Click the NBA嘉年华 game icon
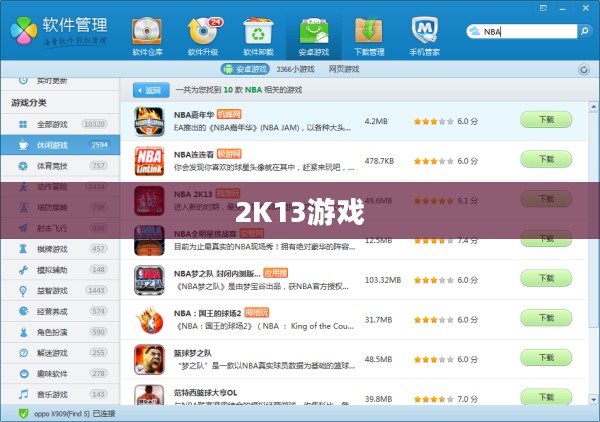Screen dimensions: 600x422 tap(149, 121)
